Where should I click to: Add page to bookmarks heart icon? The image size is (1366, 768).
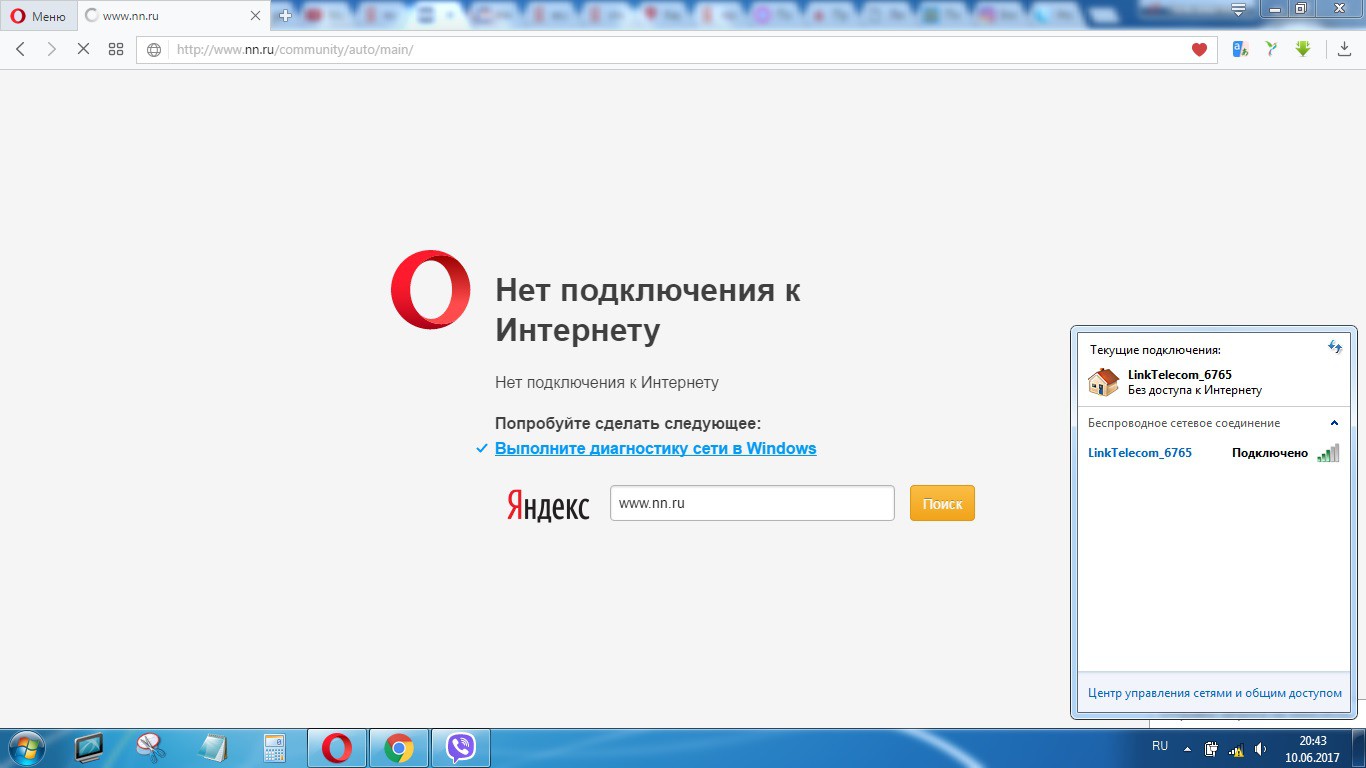pyautogui.click(x=1200, y=50)
